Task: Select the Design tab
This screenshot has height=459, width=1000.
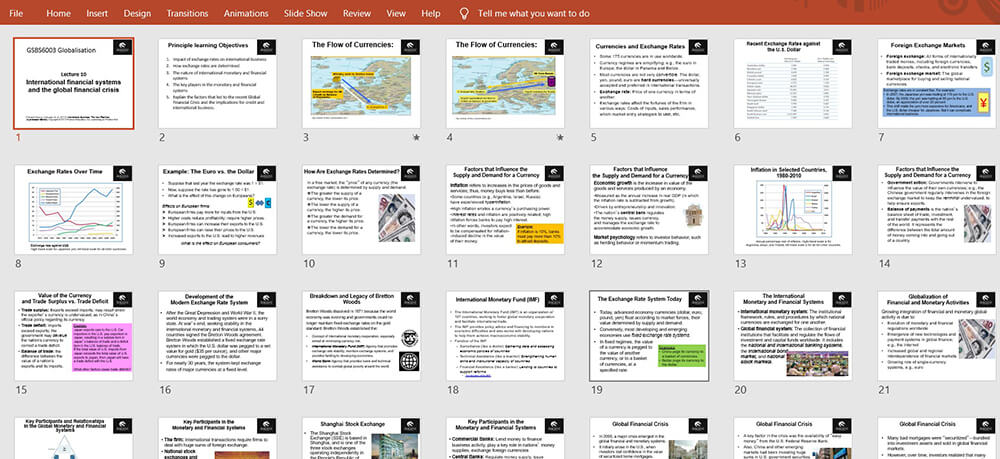Action: [x=137, y=13]
